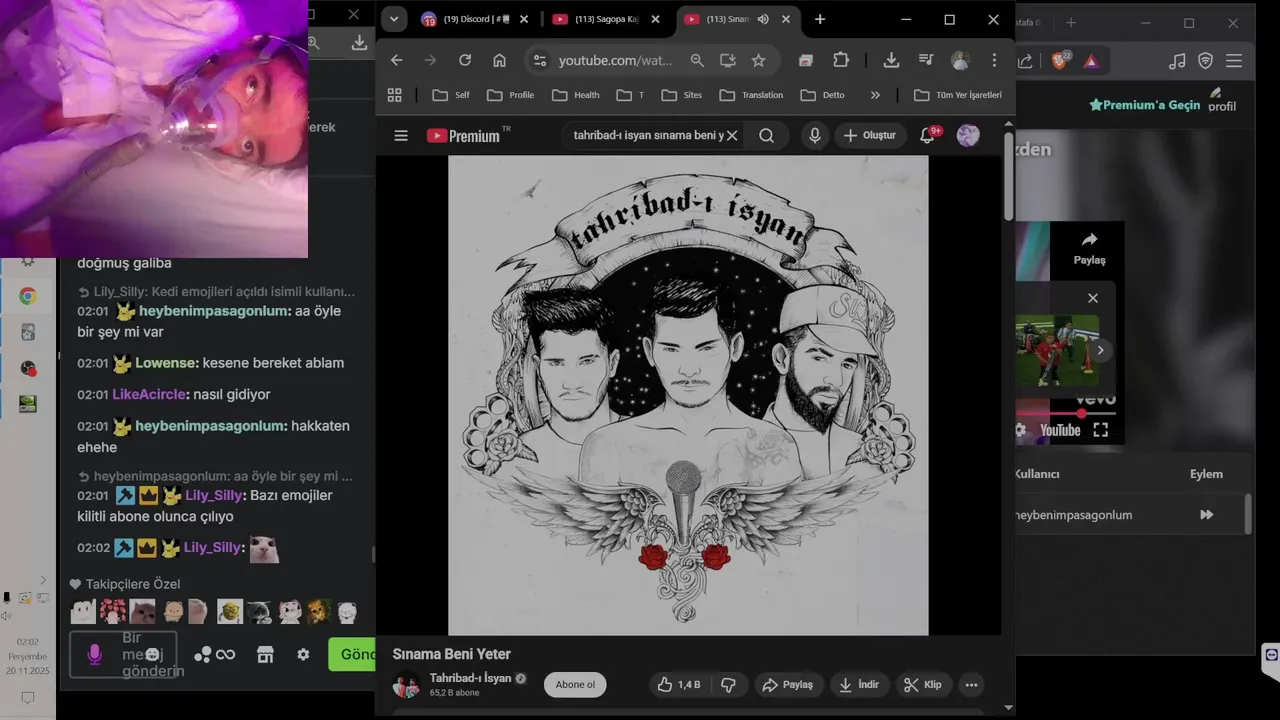Viewport: 1280px width, 720px height.
Task: Click Premium'a Geçin in background window
Action: pos(1144,104)
